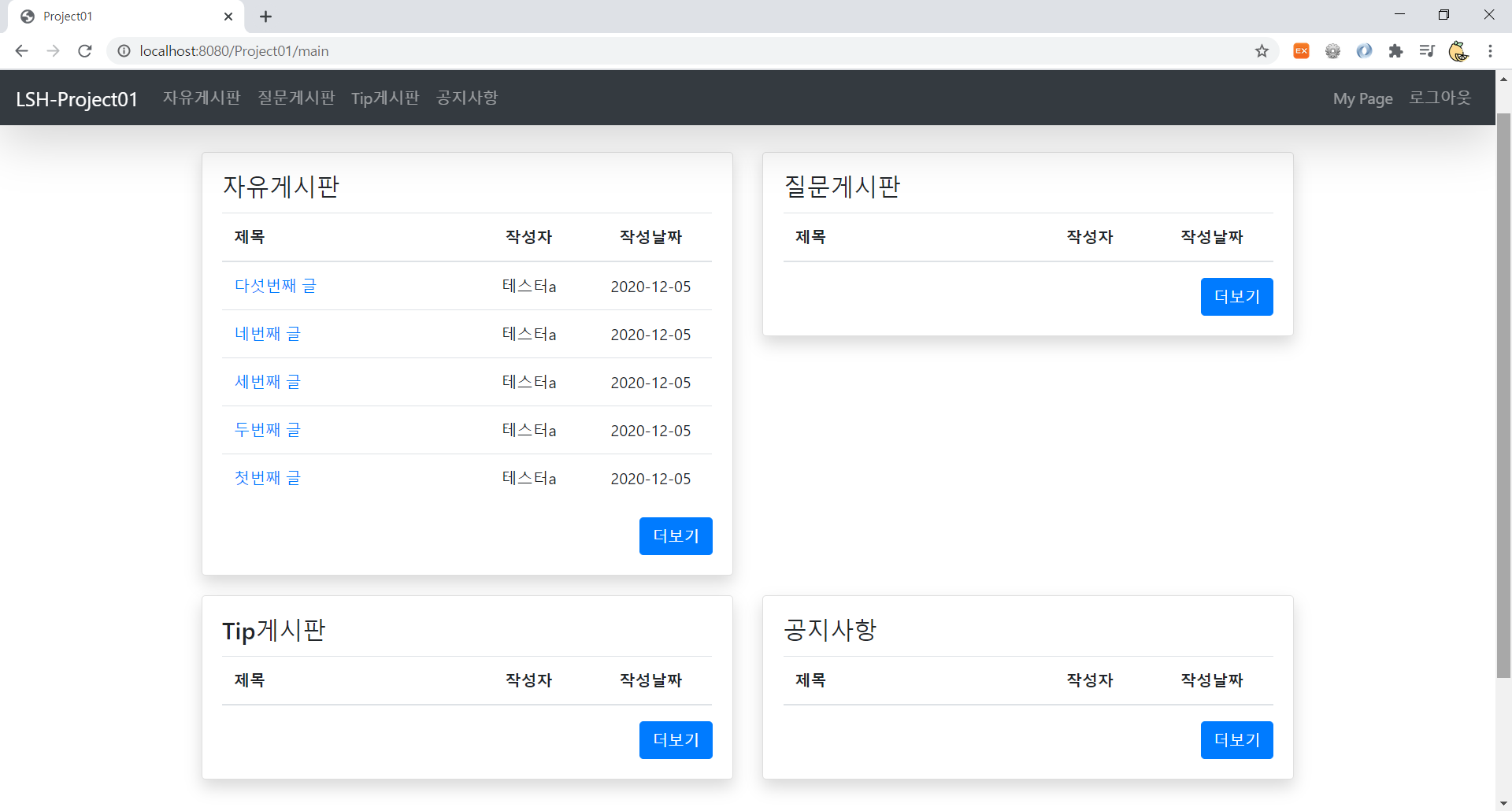Click 더보기 in the 질문게시판 card

coord(1236,297)
